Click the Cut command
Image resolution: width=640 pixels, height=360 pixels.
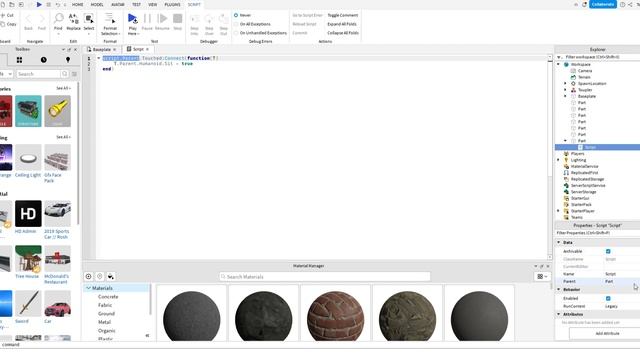point(7,15)
